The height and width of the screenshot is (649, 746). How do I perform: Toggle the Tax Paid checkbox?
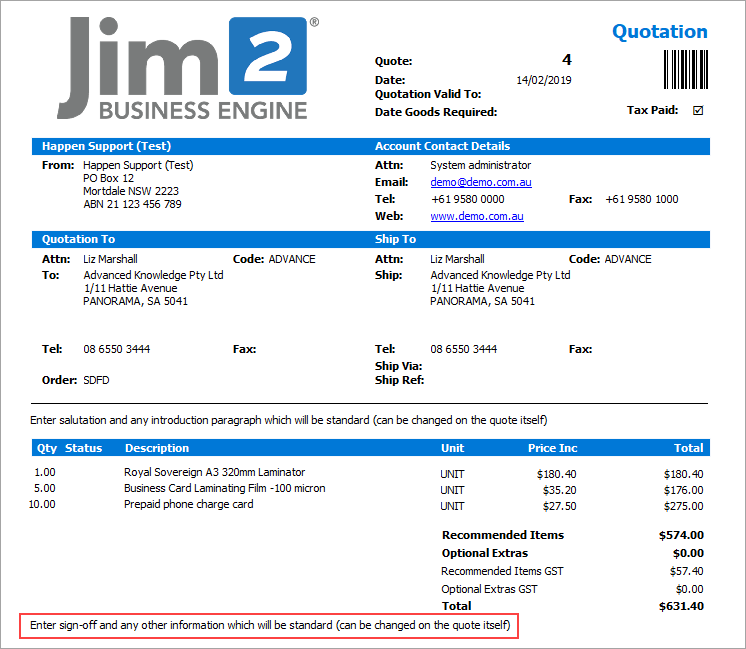[x=697, y=110]
